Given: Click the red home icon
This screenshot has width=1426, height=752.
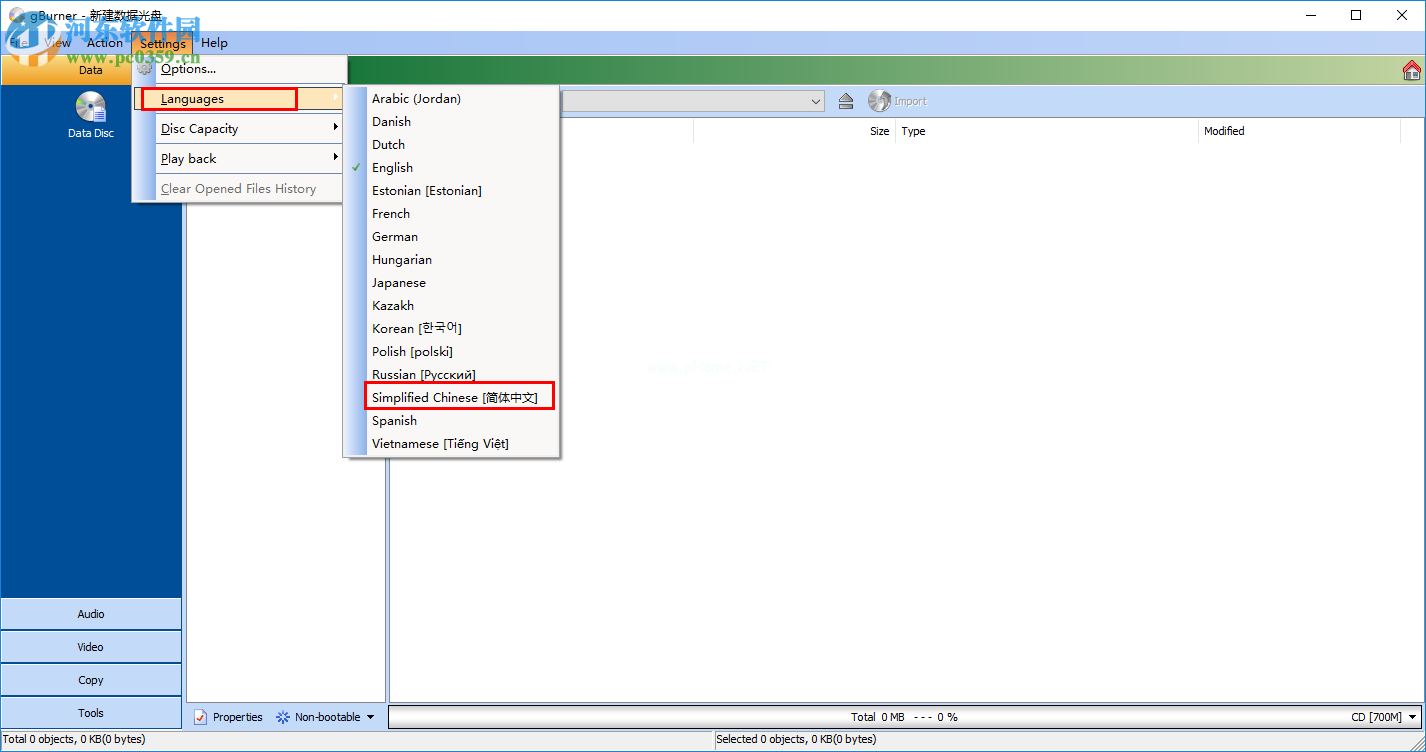Looking at the screenshot, I should click(1412, 70).
